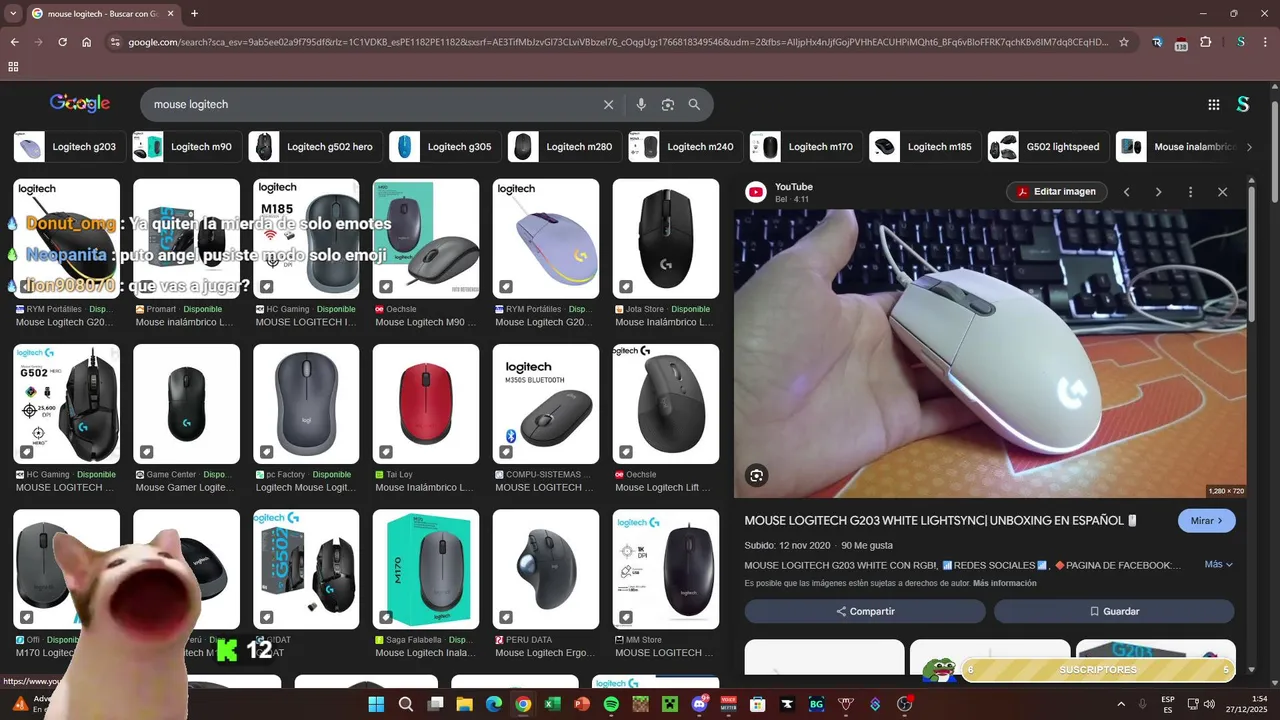
Task: Select Logitech m170 filter chip
Action: 804,147
